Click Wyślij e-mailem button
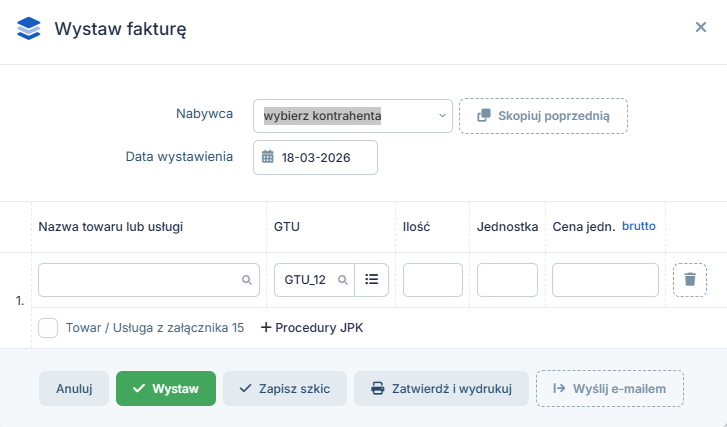 point(610,388)
